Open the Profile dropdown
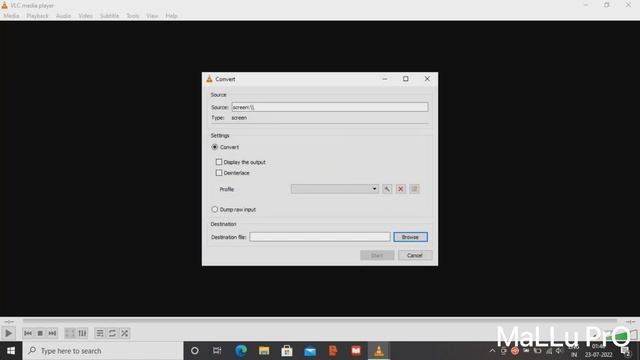The width and height of the screenshot is (640, 360). click(x=335, y=189)
